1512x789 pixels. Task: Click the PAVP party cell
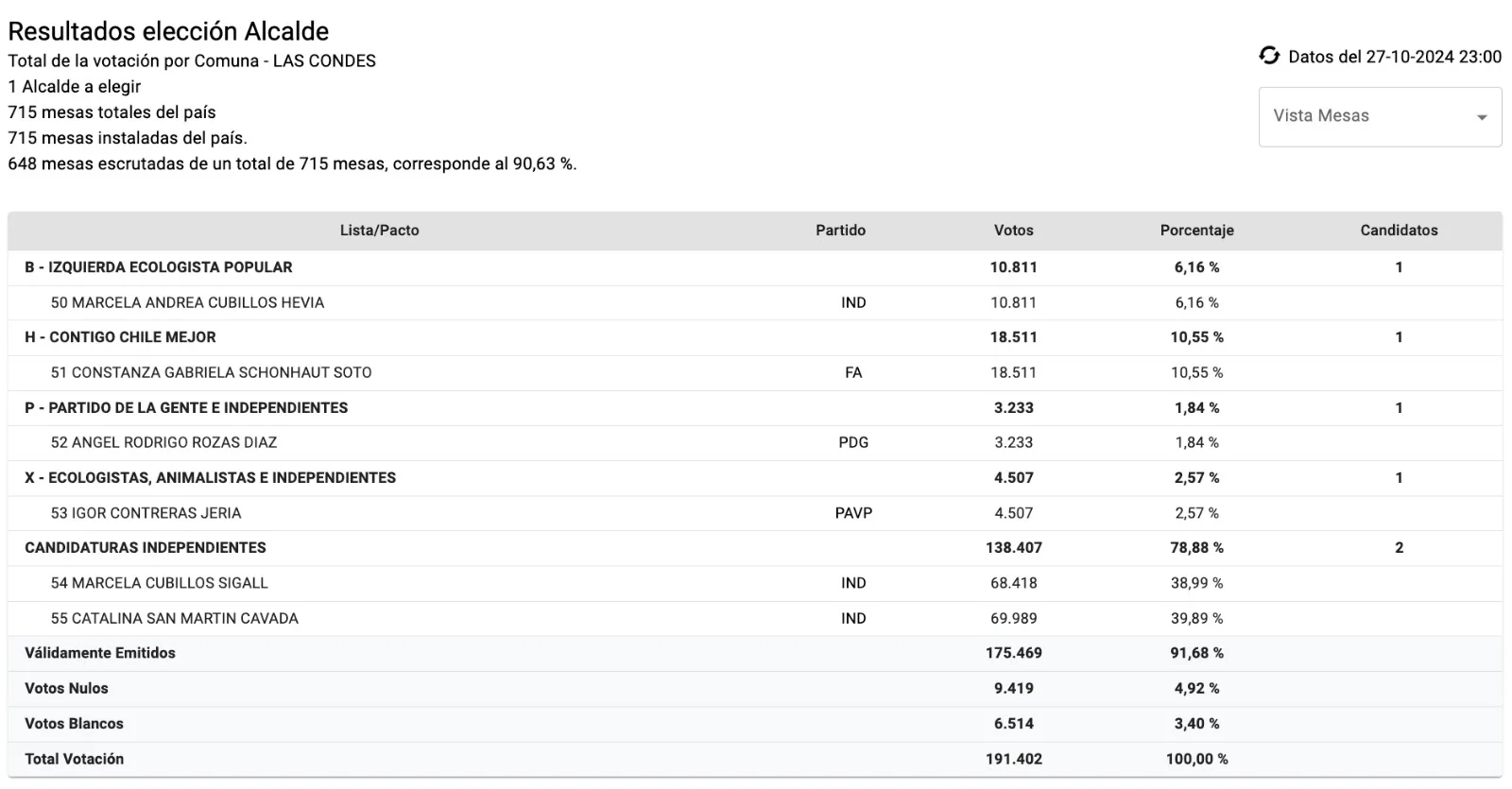[853, 513]
